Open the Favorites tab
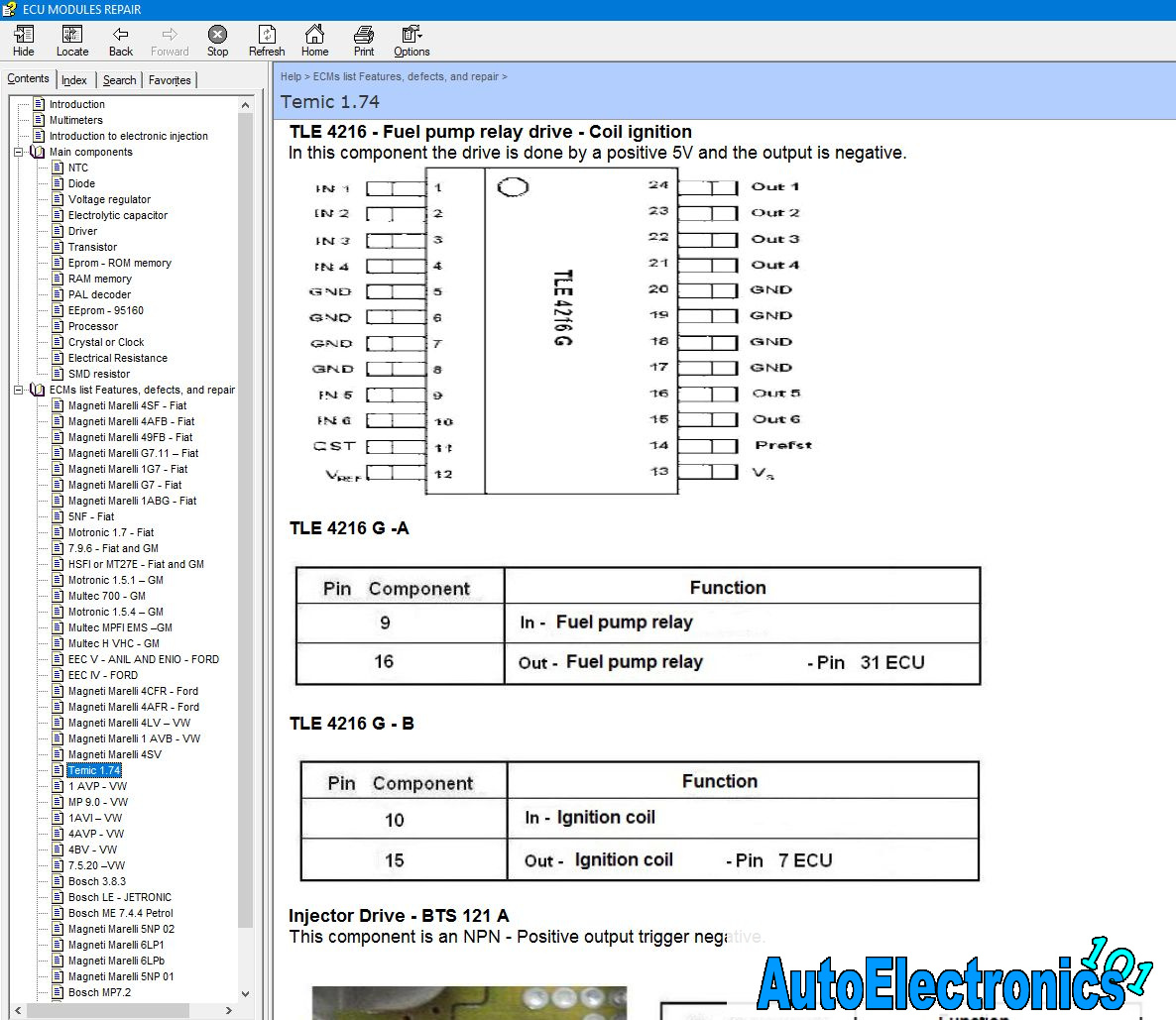Viewport: 1176px width, 1020px height. (x=170, y=80)
